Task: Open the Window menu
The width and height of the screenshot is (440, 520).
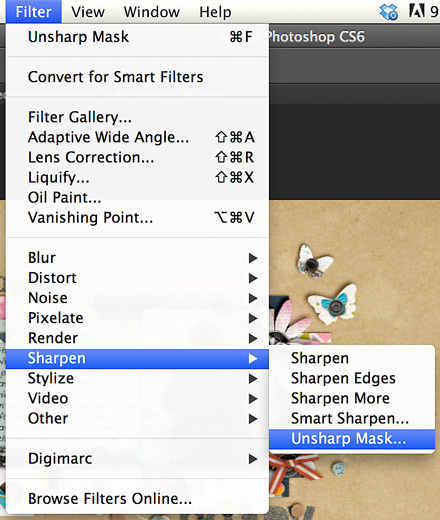Action: pos(152,12)
